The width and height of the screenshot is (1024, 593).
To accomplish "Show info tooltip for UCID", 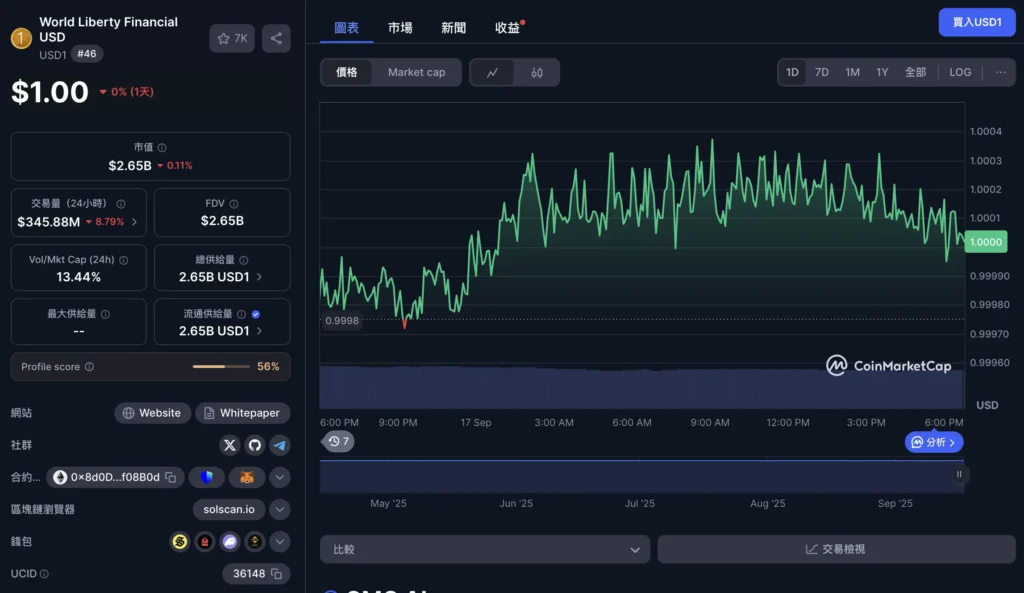I will coord(44,574).
